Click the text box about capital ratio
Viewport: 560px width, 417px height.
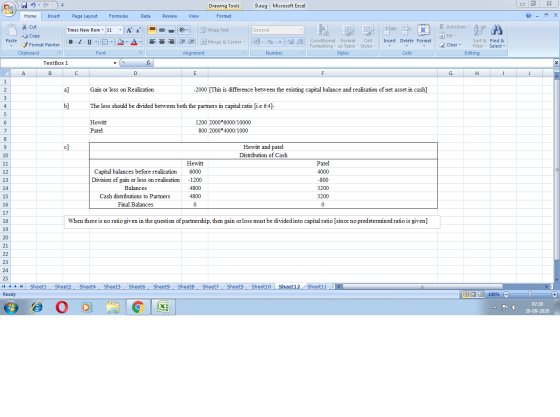252,221
